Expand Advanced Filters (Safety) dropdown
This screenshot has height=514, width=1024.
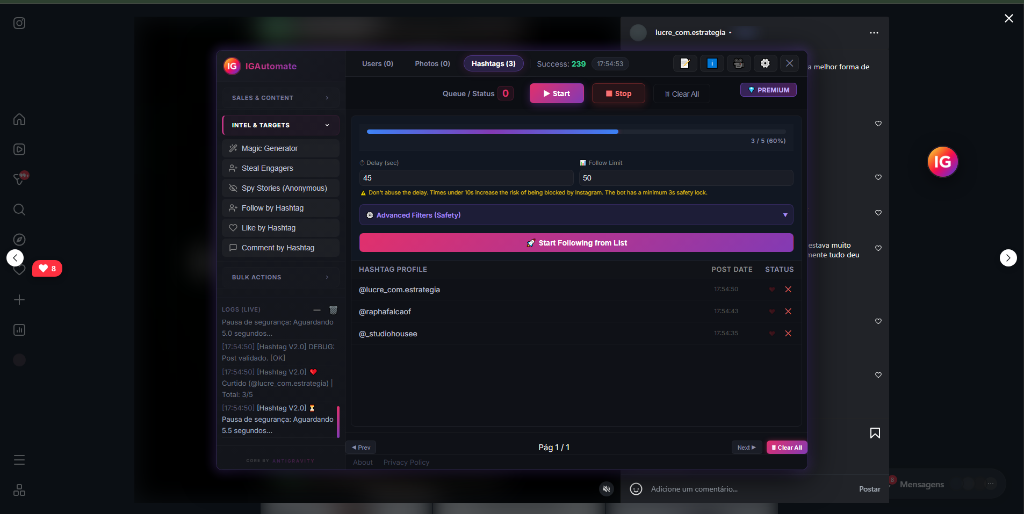click(x=576, y=215)
